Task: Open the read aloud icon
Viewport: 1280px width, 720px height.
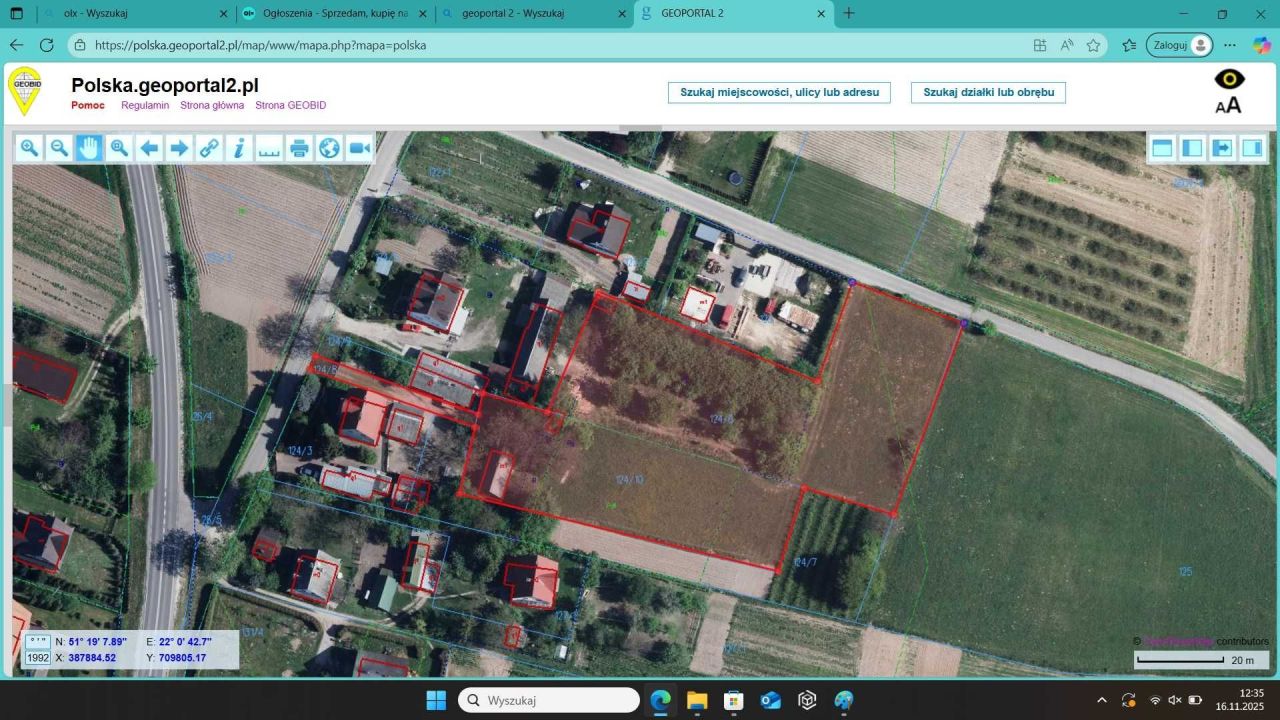Action: [x=1067, y=45]
